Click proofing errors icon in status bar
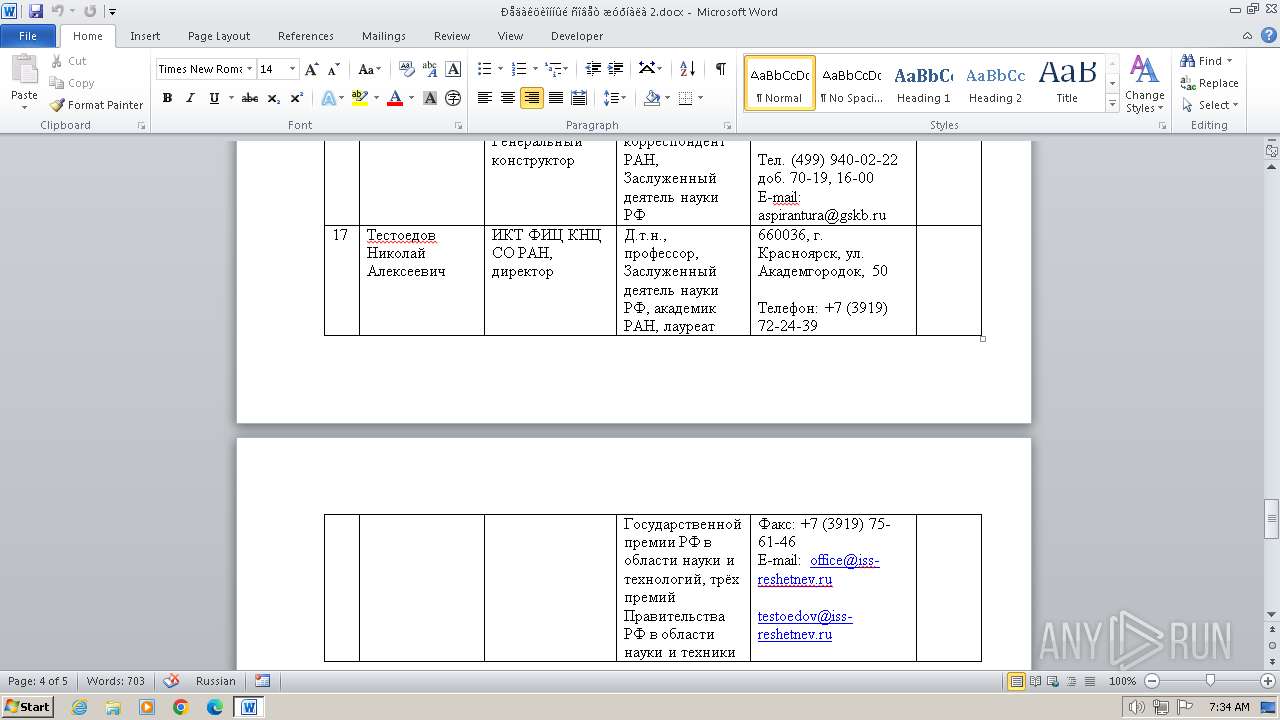Viewport: 1280px width, 720px height. [172, 681]
